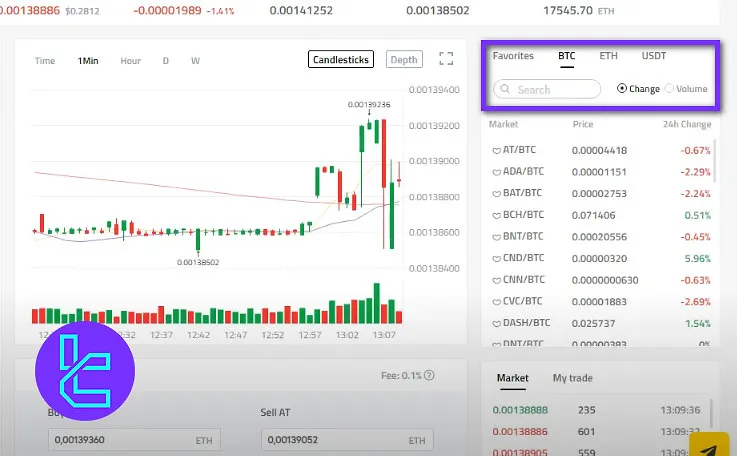Switch to ETH market tab
This screenshot has height=456, width=737.
coord(608,55)
